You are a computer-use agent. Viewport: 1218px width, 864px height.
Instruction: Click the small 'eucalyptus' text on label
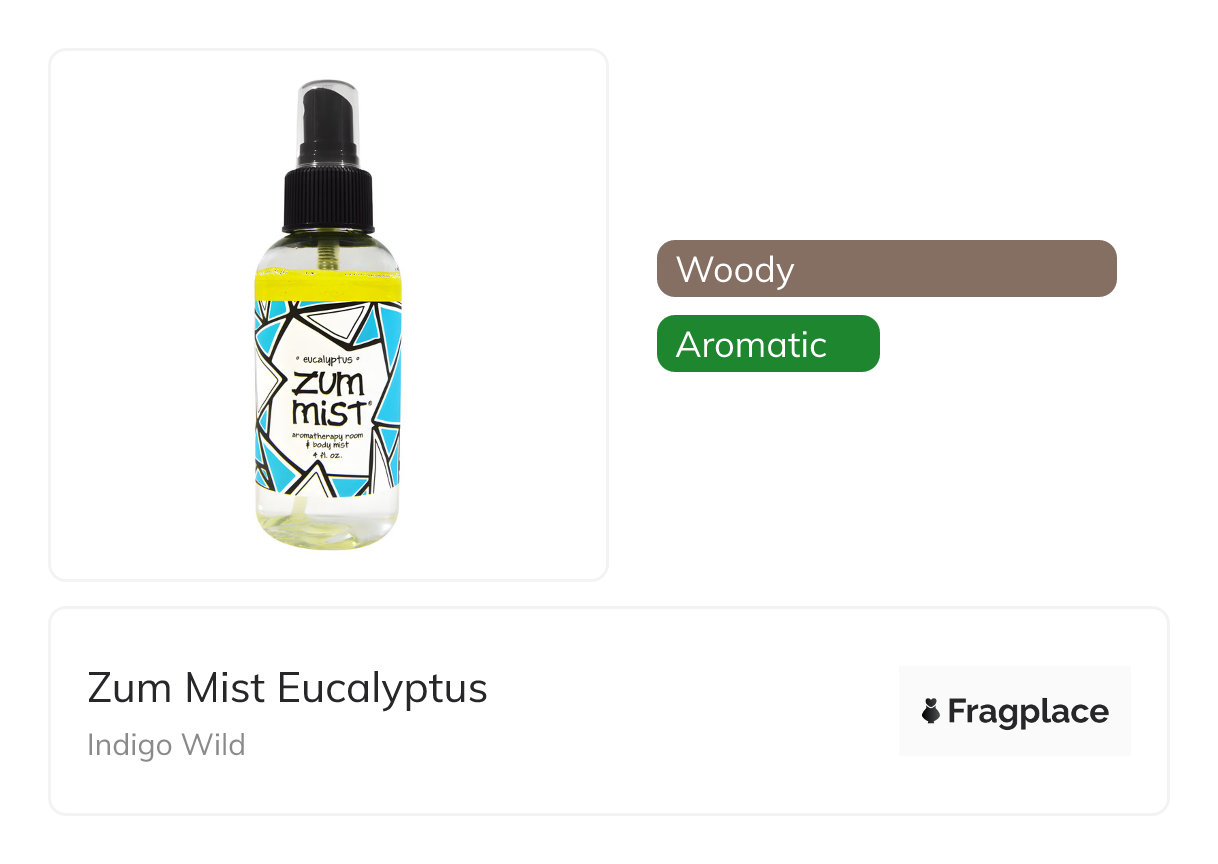(x=329, y=358)
